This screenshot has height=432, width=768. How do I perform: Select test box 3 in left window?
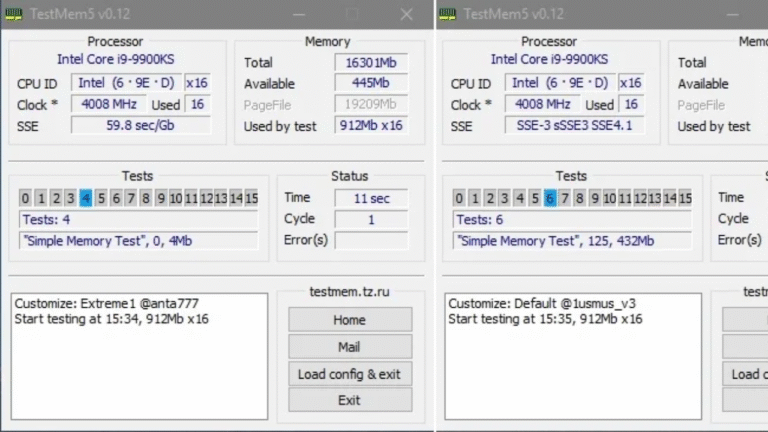click(71, 198)
